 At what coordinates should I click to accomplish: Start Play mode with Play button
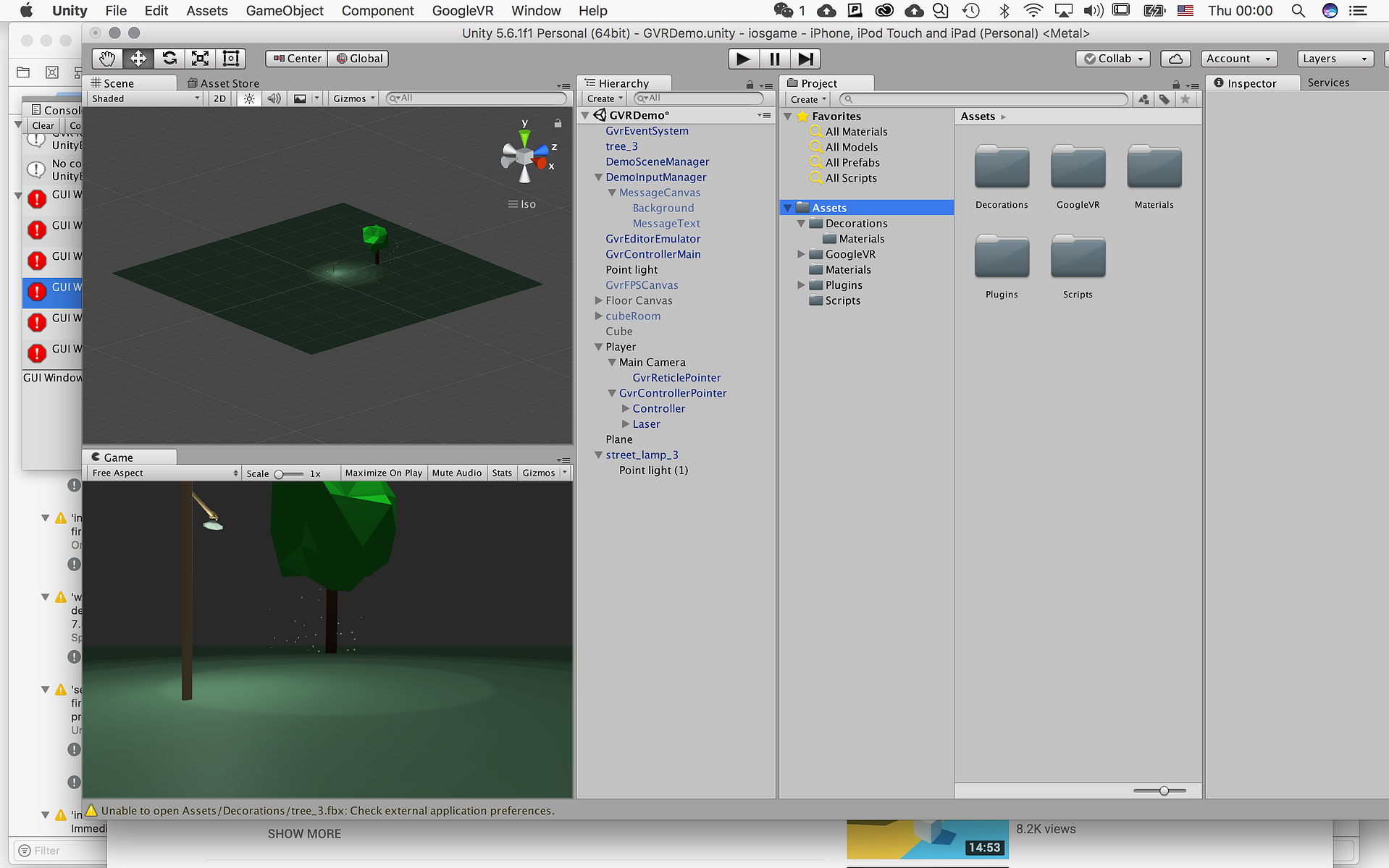click(x=743, y=59)
